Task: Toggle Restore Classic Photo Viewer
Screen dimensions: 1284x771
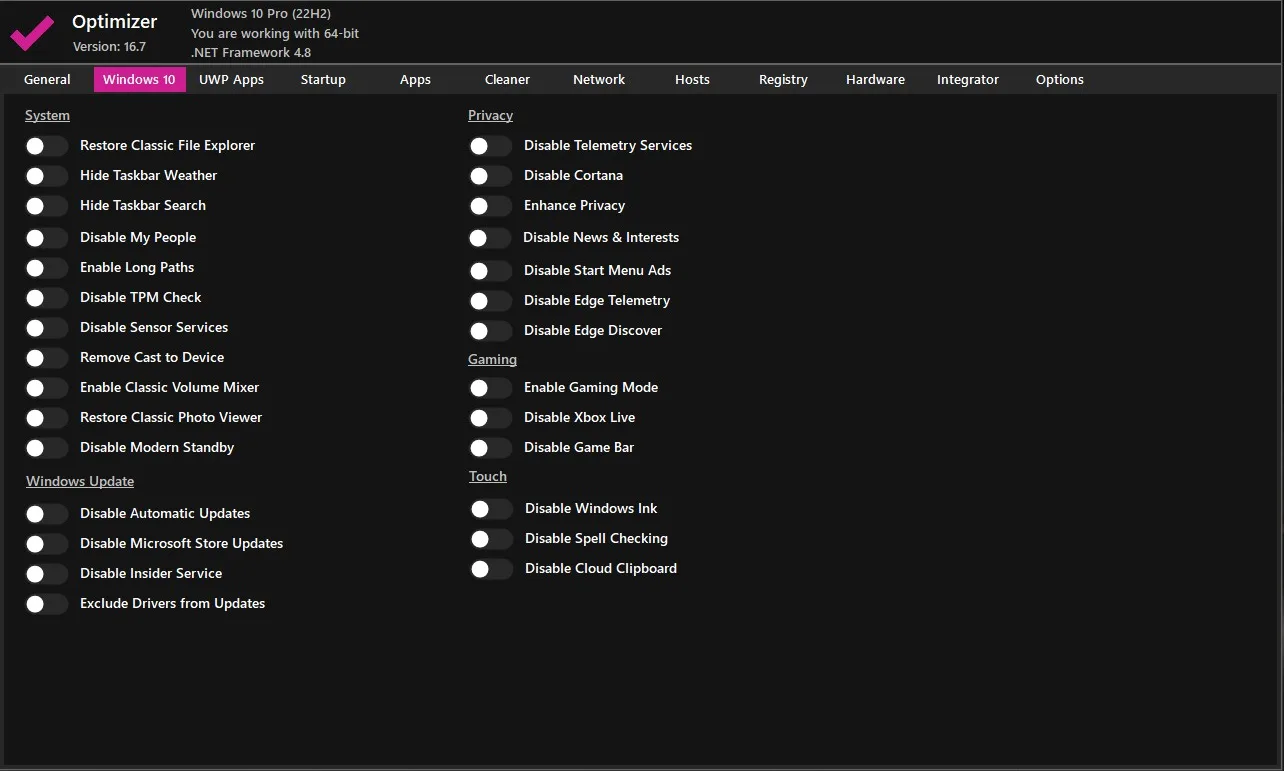Action: (x=46, y=418)
